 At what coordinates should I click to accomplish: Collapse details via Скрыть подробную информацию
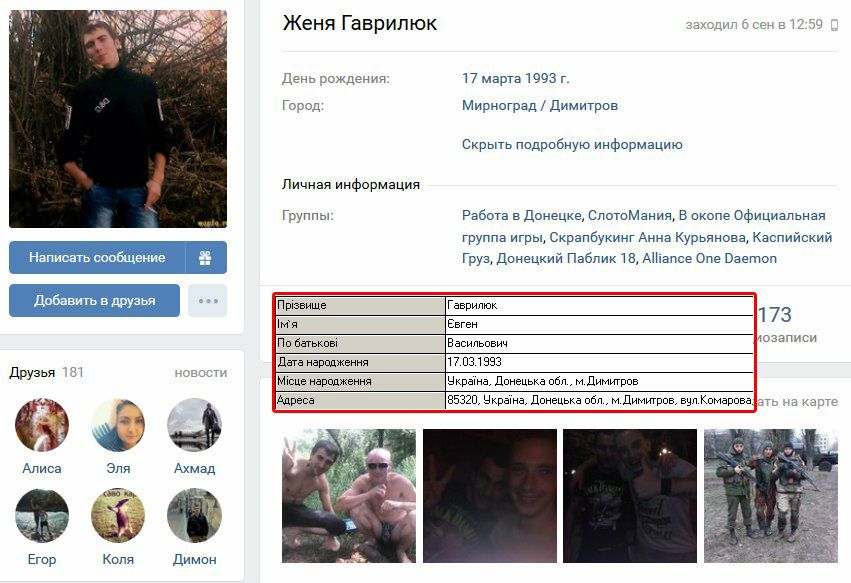pyautogui.click(x=572, y=144)
